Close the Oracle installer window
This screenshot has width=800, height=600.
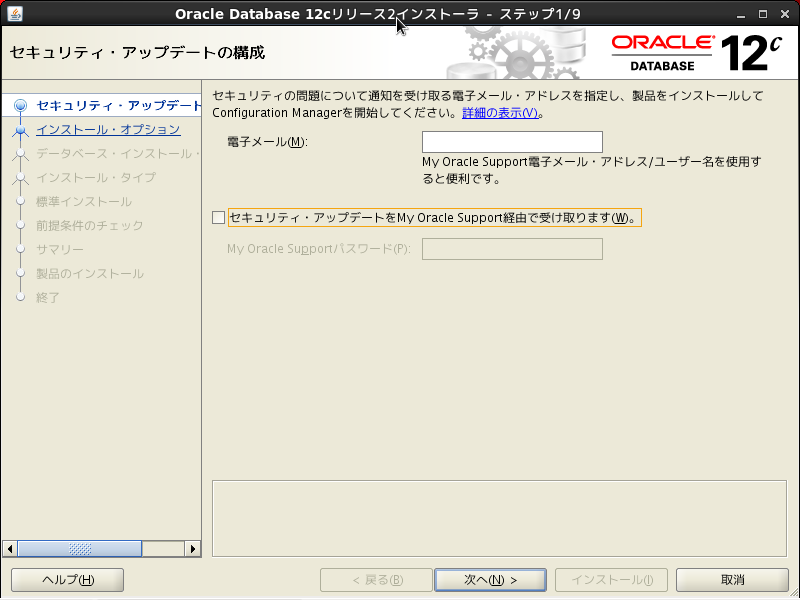click(x=784, y=14)
